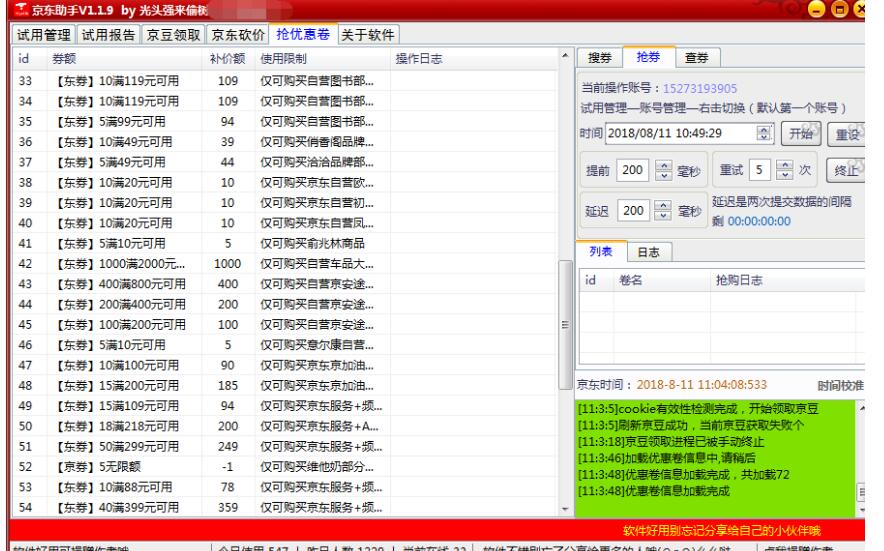Click the 重试 count input field

(759, 170)
